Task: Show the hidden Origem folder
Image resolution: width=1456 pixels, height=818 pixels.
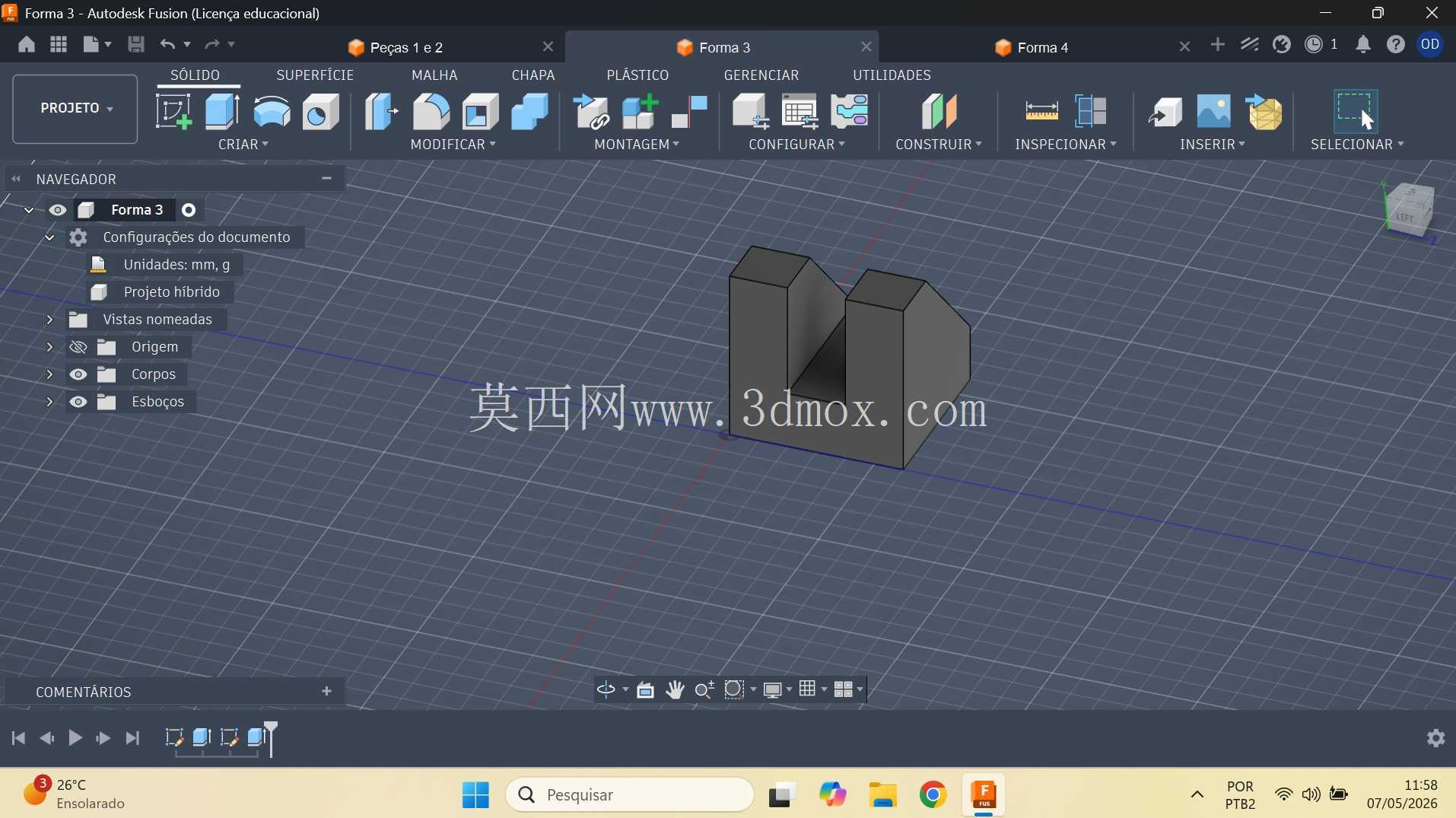Action: 78,347
